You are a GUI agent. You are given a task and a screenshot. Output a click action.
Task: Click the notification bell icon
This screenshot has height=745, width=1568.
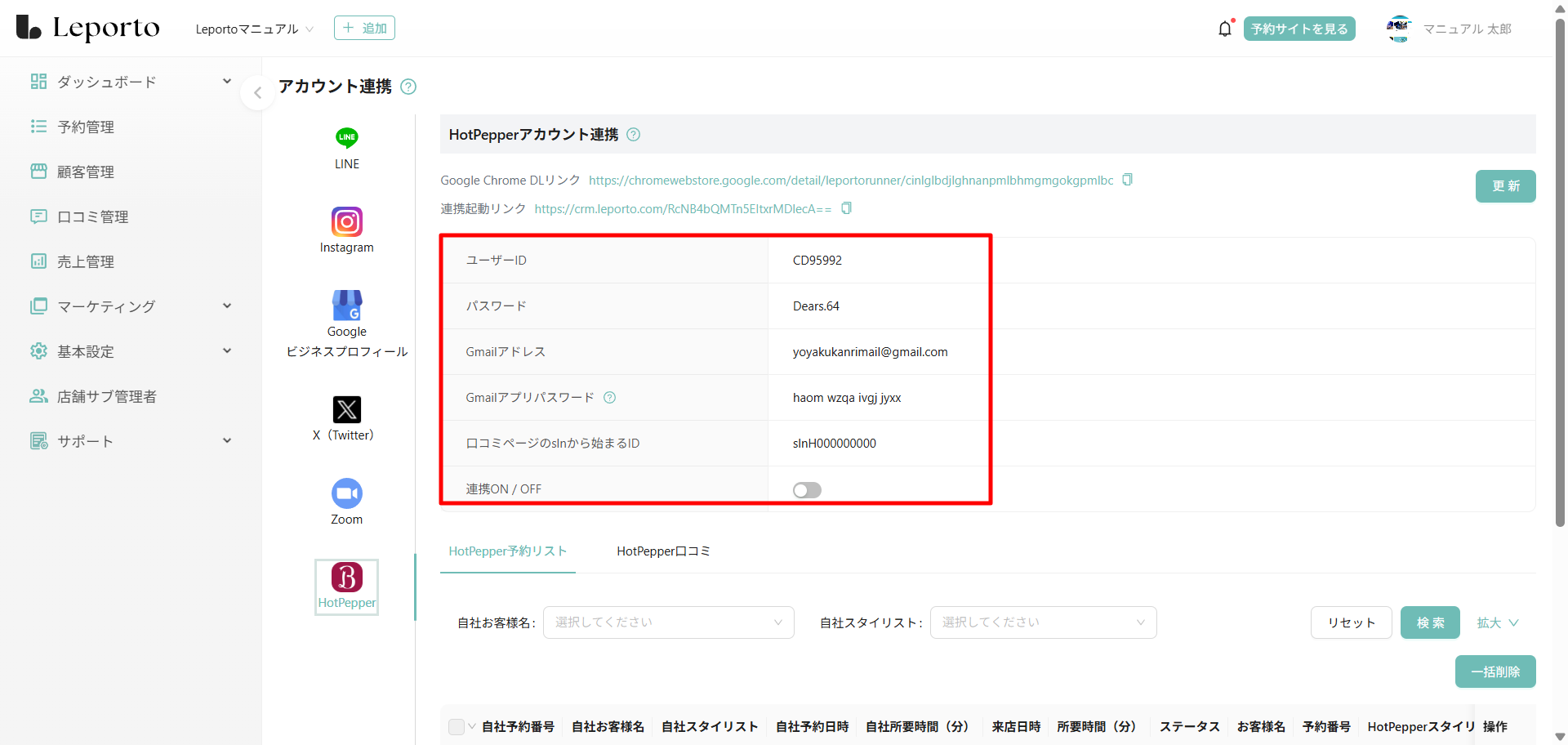[x=1225, y=29]
